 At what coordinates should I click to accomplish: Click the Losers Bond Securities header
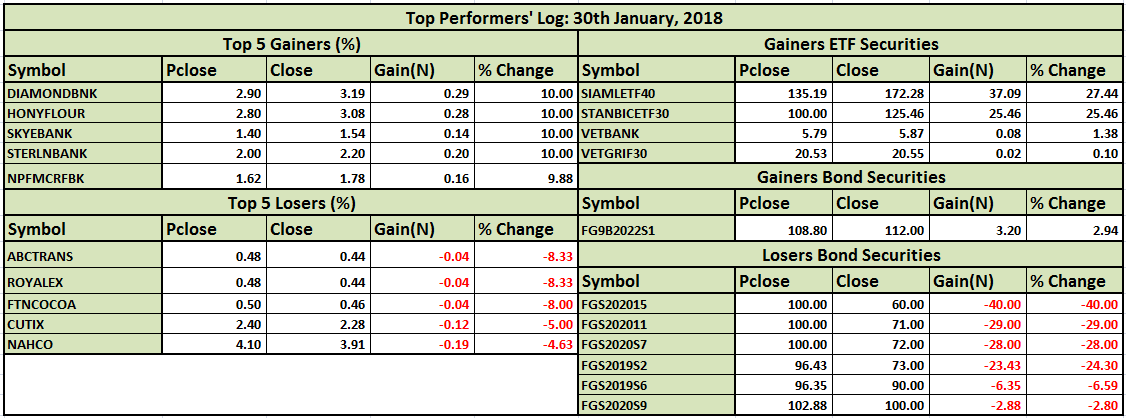(x=850, y=255)
